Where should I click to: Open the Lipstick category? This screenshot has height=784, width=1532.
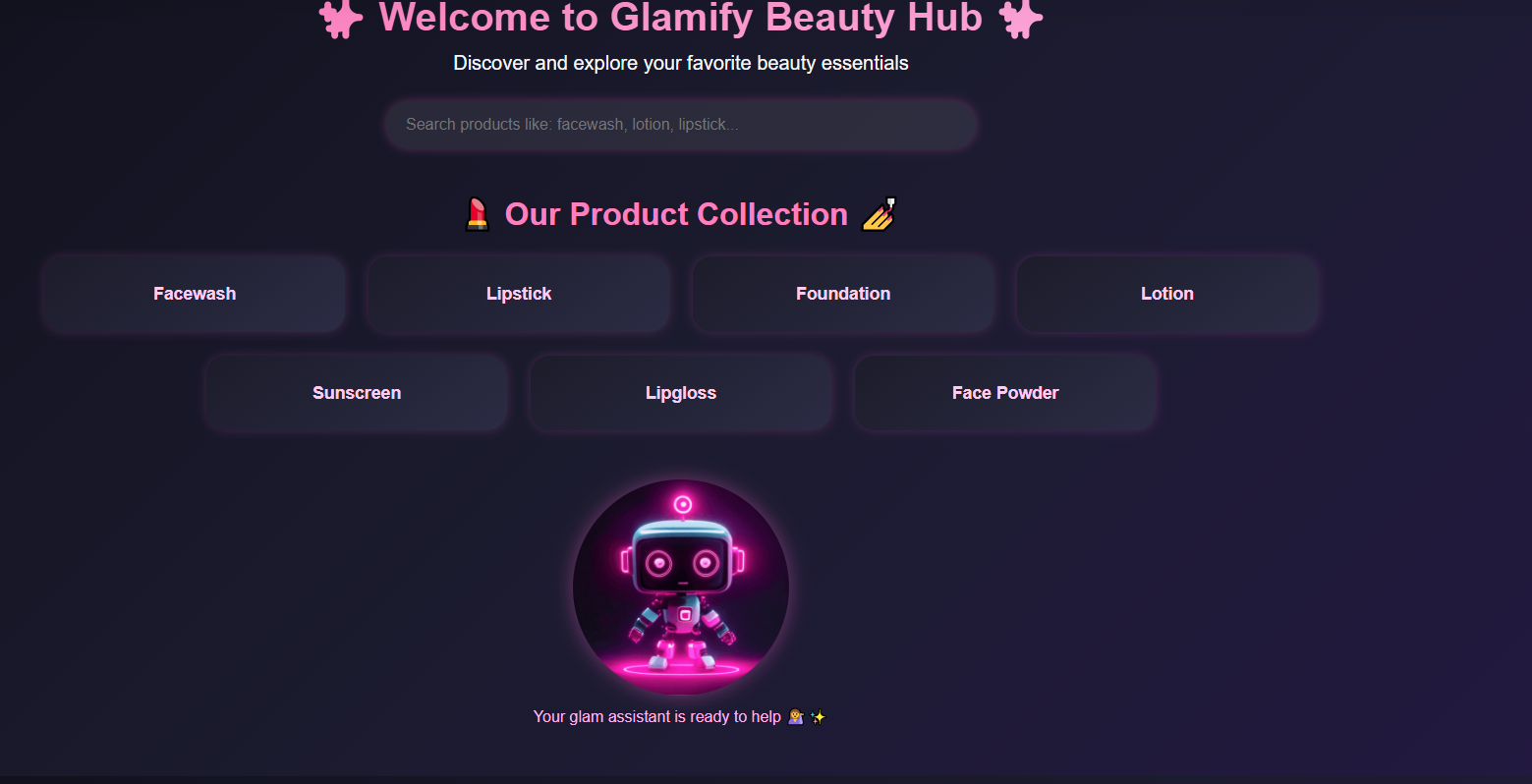tap(519, 294)
